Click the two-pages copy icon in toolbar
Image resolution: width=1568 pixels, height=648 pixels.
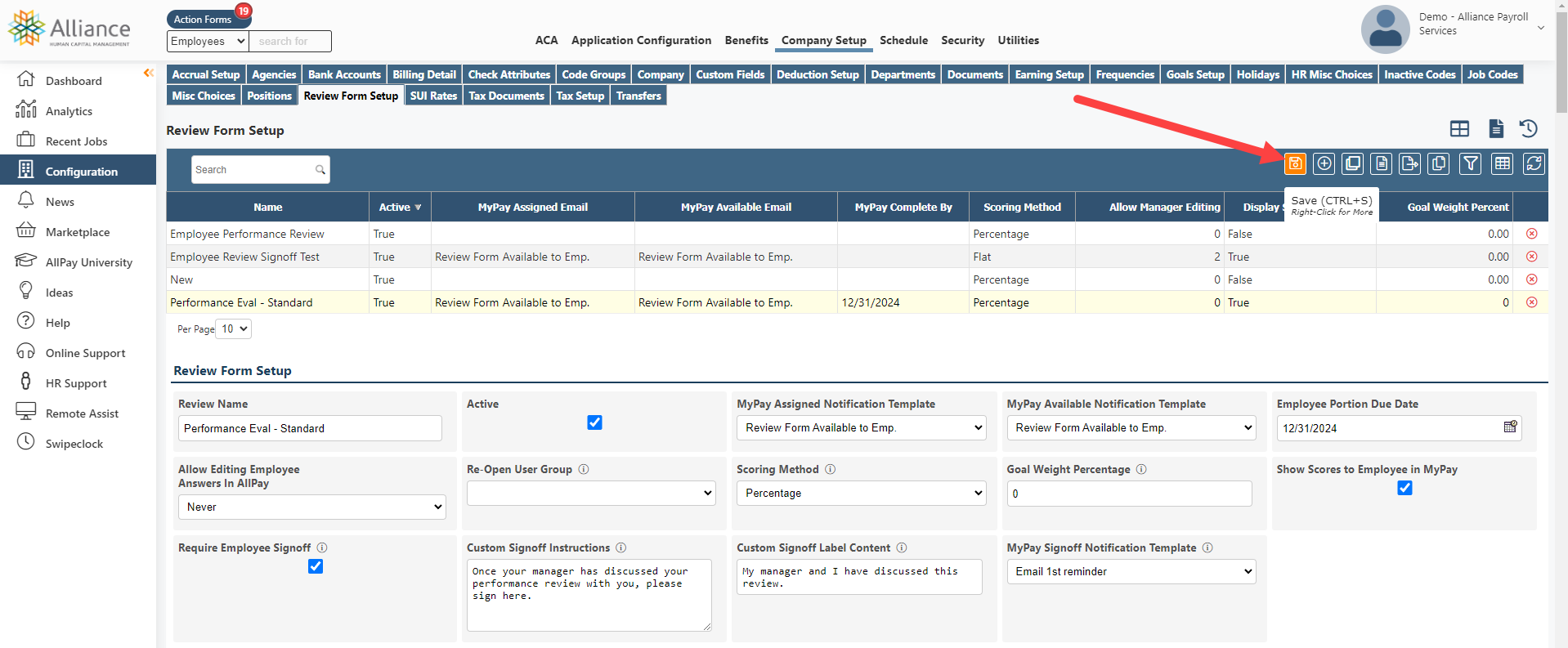tap(1439, 163)
